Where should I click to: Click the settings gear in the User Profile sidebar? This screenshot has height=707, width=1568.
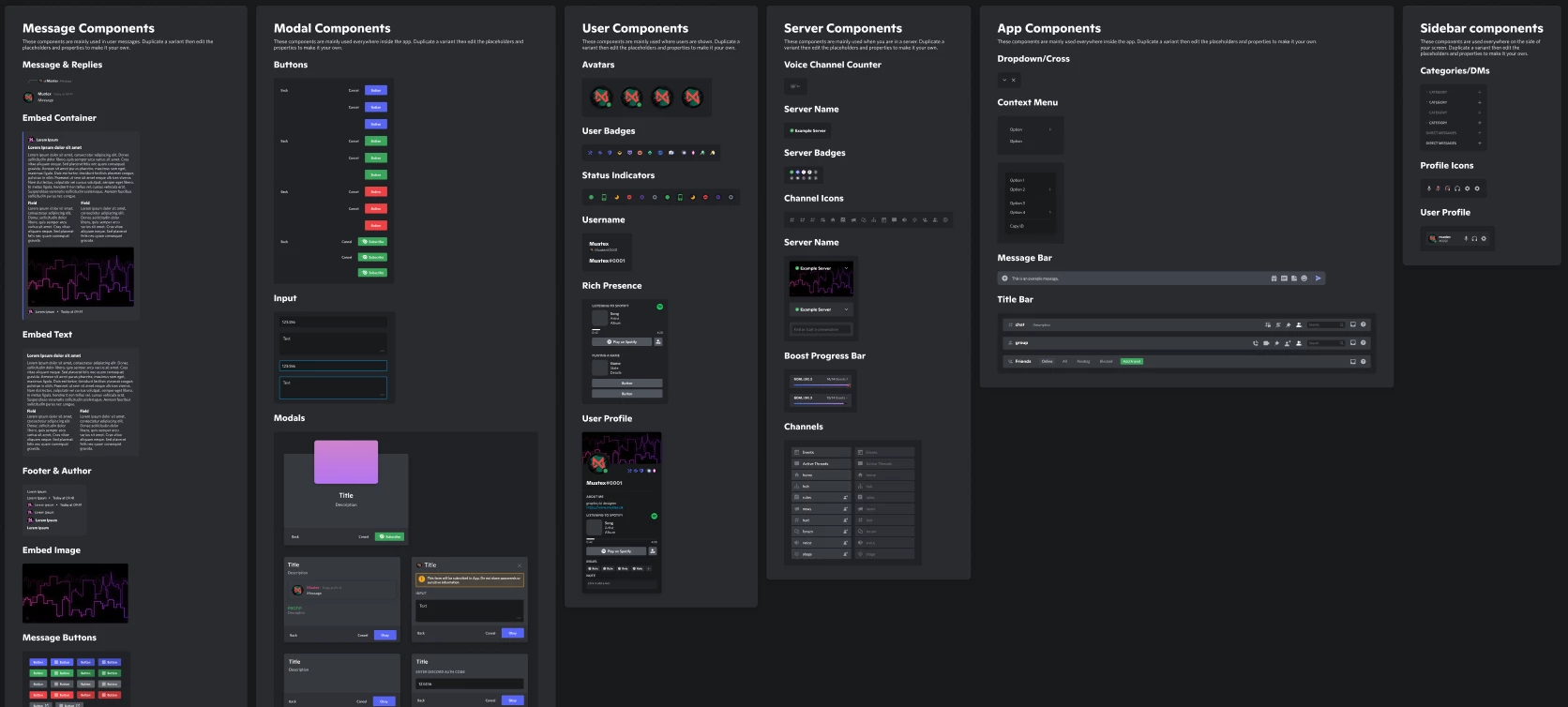point(1483,238)
